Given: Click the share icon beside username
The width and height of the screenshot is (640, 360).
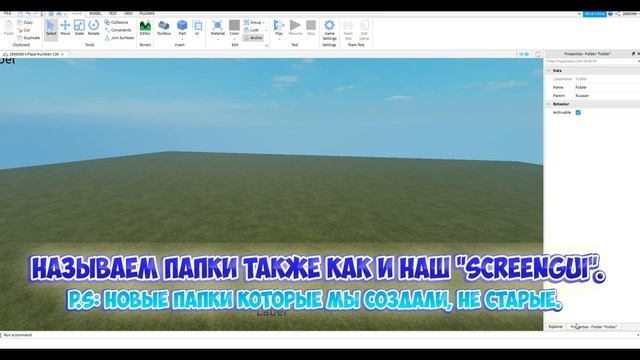Looking at the screenshot, I should click(617, 14).
